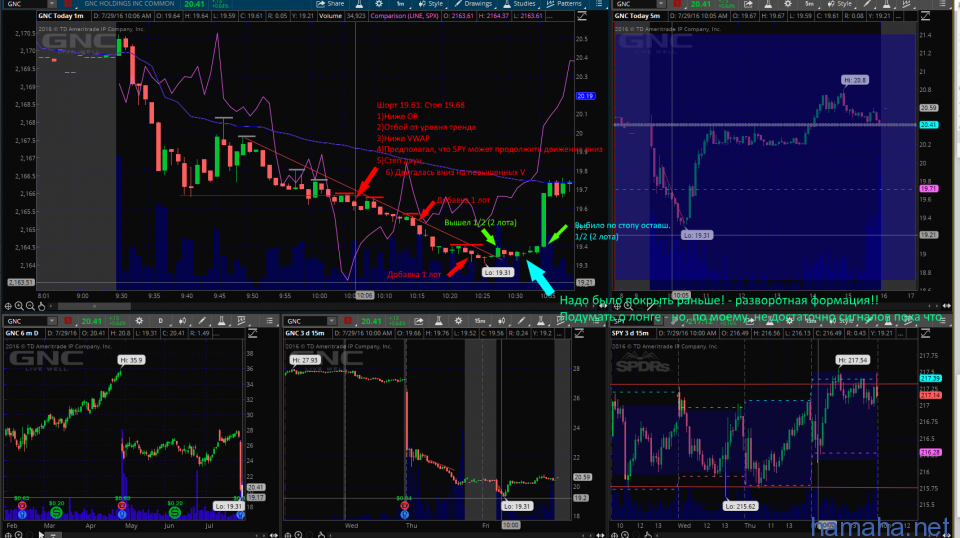The width and height of the screenshot is (960, 538).
Task: Expand symbol dropdown in GNC 6 m D chart
Action: point(52,321)
